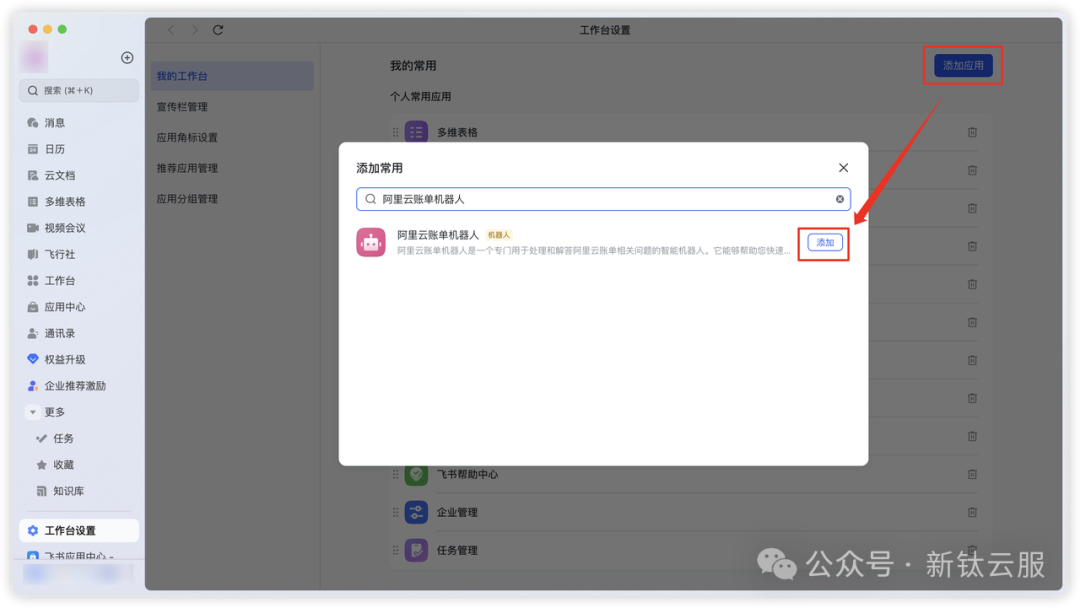The image size is (1080, 608).
Task: Click the 阿里云账单机器人 search input
Action: pyautogui.click(x=603, y=199)
